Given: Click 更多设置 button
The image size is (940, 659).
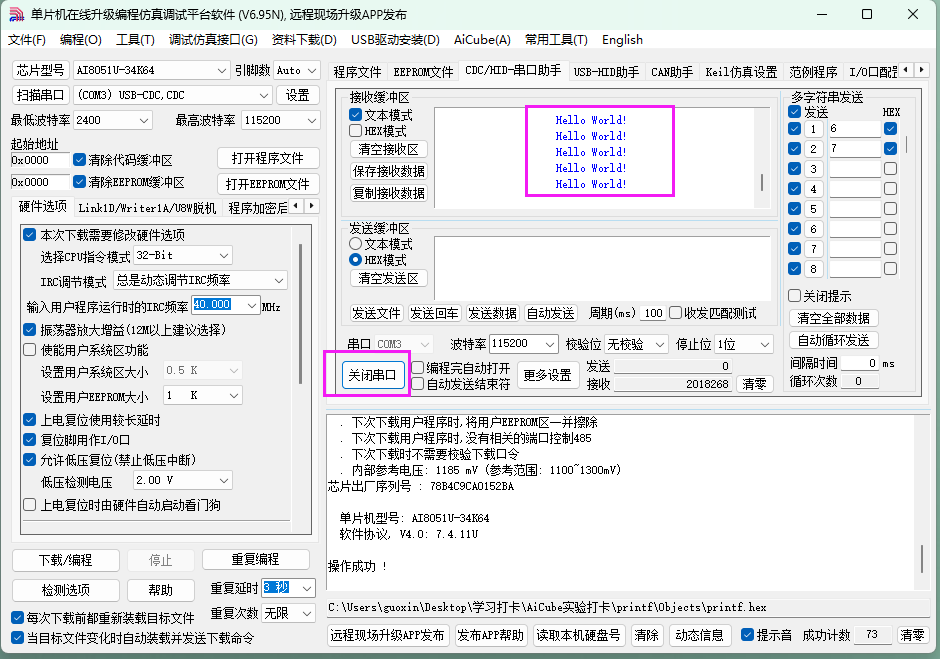Looking at the screenshot, I should [547, 375].
